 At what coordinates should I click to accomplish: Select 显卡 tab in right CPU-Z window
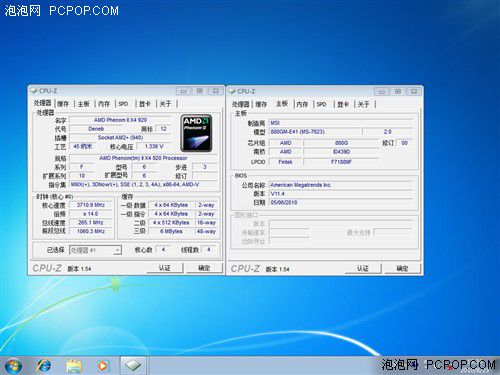pyautogui.click(x=343, y=104)
